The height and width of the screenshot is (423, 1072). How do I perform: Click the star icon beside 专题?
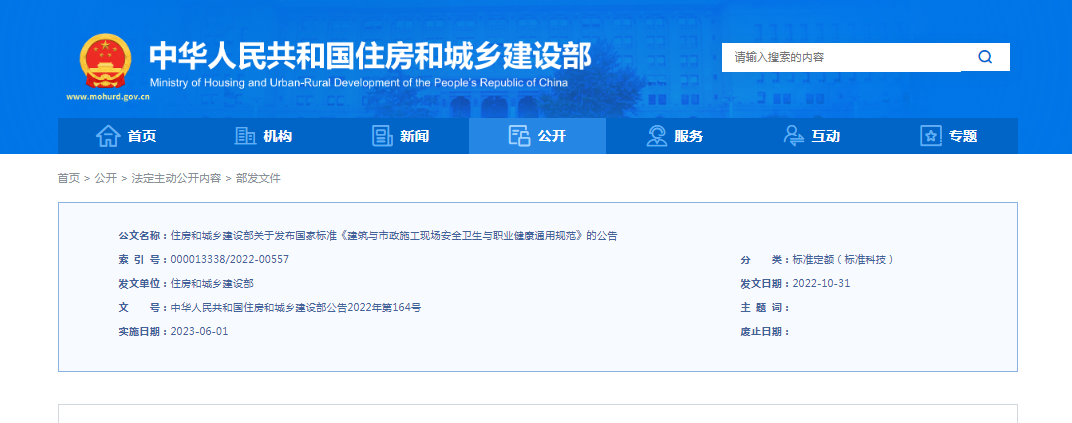point(931,136)
